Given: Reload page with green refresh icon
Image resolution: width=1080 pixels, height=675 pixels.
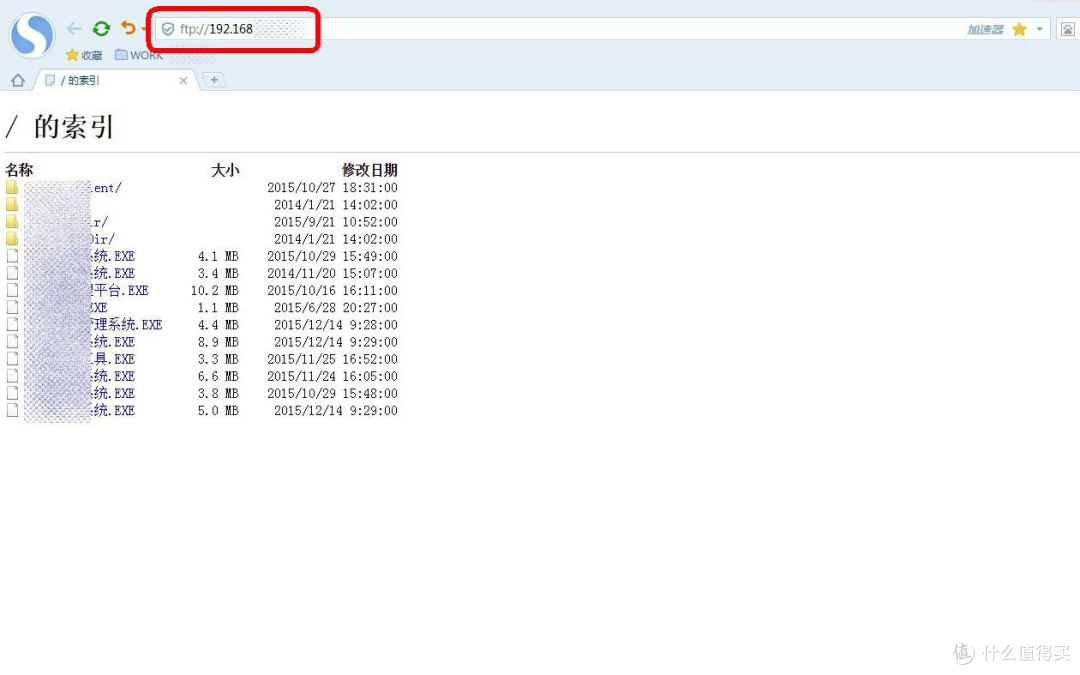Looking at the screenshot, I should [101, 28].
